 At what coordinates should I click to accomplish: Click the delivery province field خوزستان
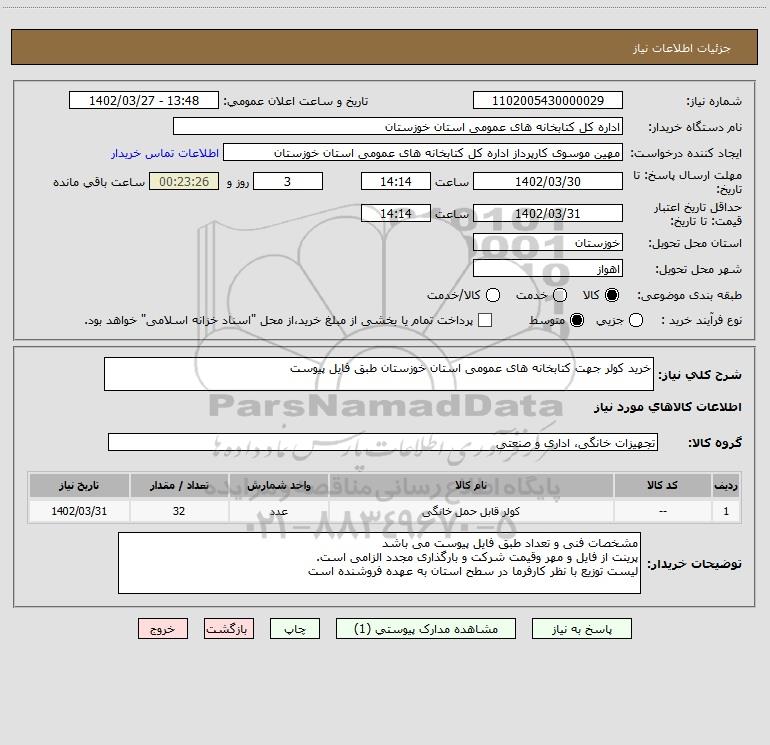coord(548,243)
